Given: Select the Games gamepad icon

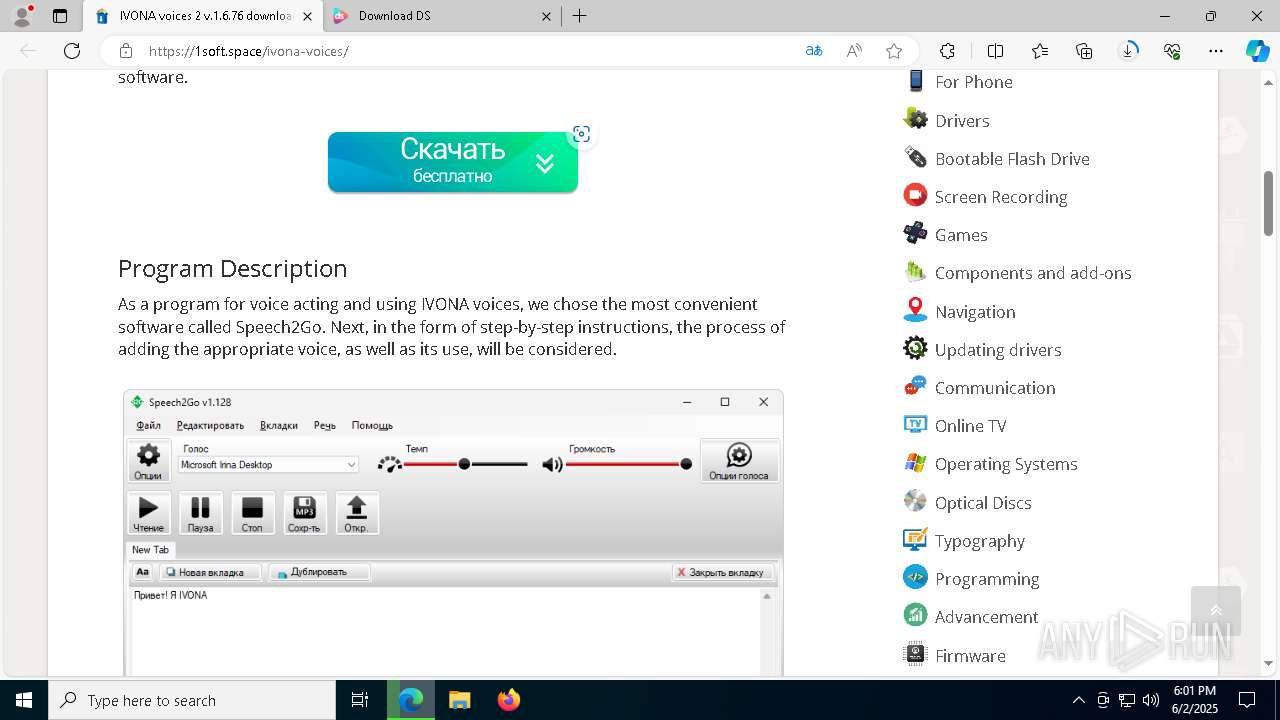Looking at the screenshot, I should (x=915, y=233).
